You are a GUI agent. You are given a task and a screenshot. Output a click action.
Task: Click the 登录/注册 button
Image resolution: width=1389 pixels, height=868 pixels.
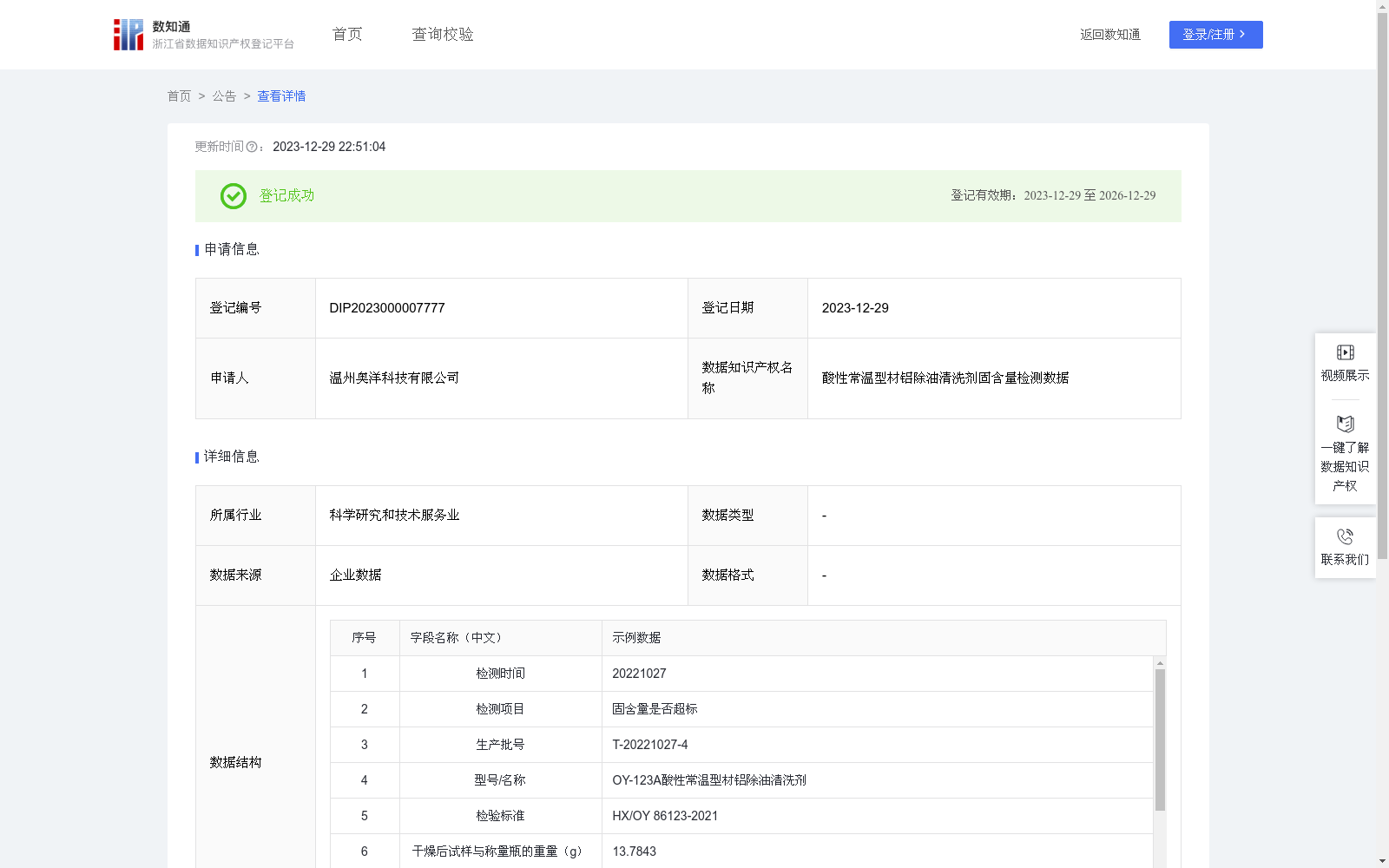[x=1215, y=35]
